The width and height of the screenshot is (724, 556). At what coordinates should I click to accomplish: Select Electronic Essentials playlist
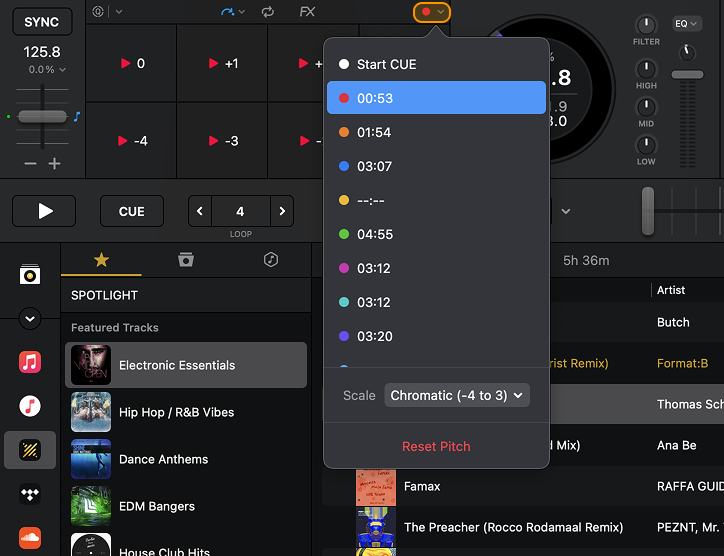click(x=186, y=365)
